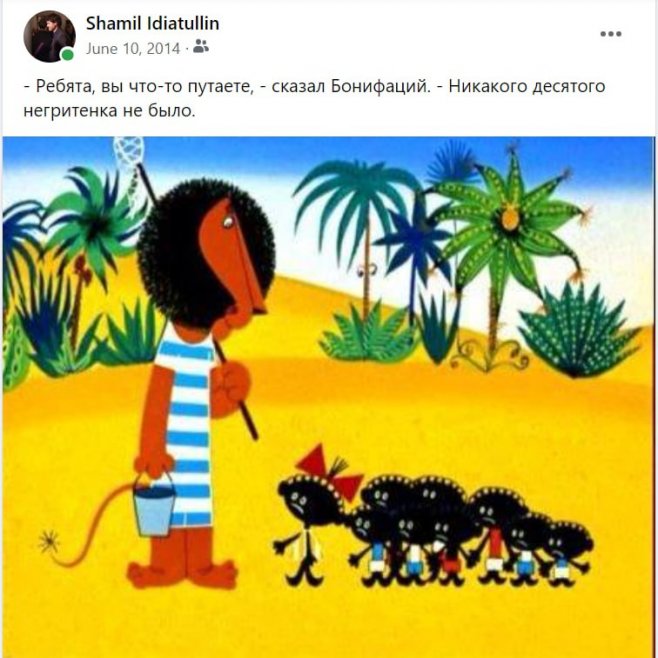Open the June 10, 2014 timestamp link
Viewport: 658px width, 658px height.
(133, 49)
